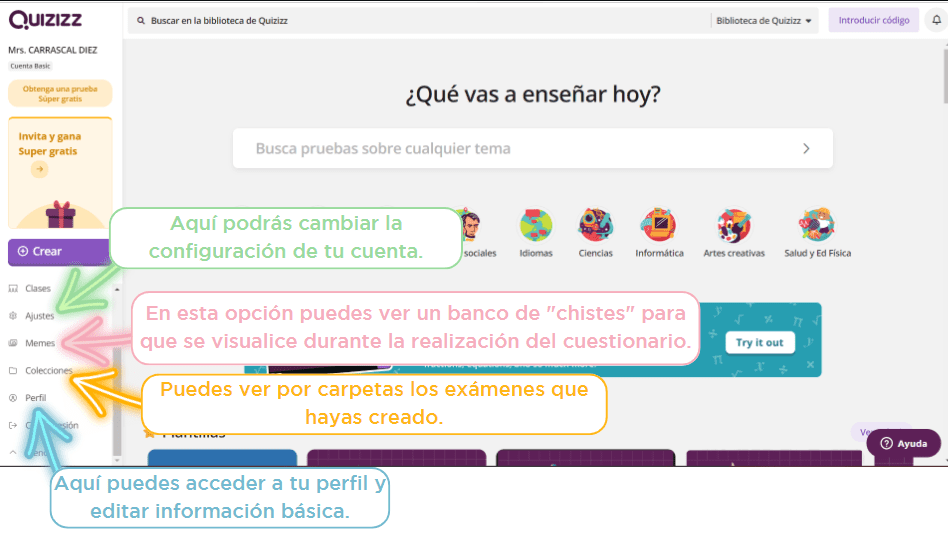Click the Idiomas label
This screenshot has height=535, width=948.
pos(536,253)
